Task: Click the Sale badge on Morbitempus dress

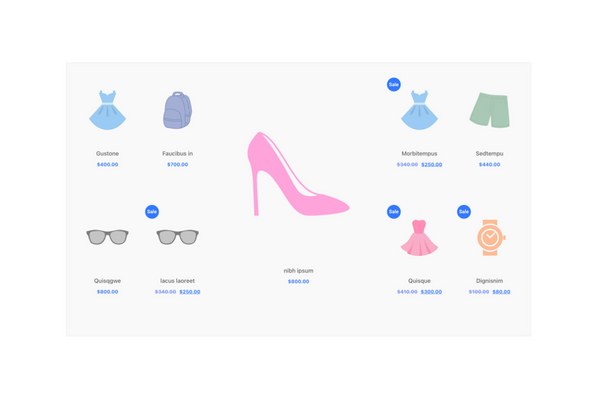Action: click(x=393, y=84)
